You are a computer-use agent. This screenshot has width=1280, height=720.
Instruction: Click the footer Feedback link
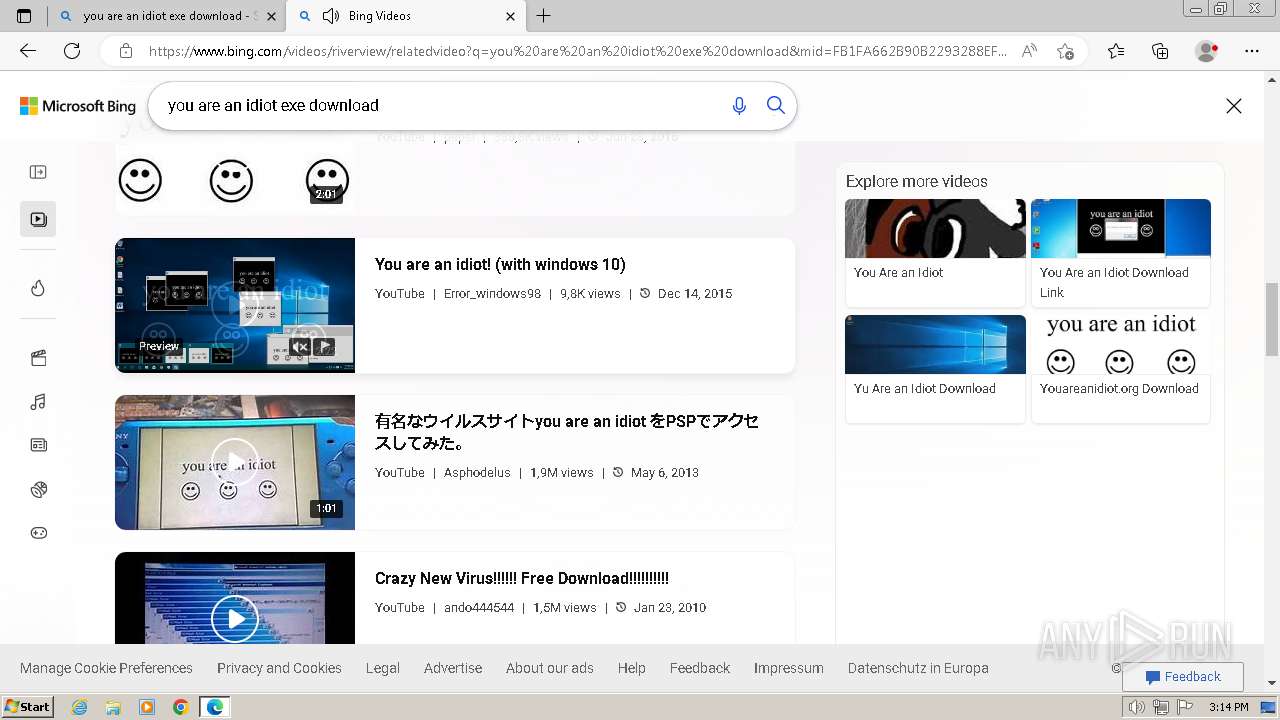point(700,668)
